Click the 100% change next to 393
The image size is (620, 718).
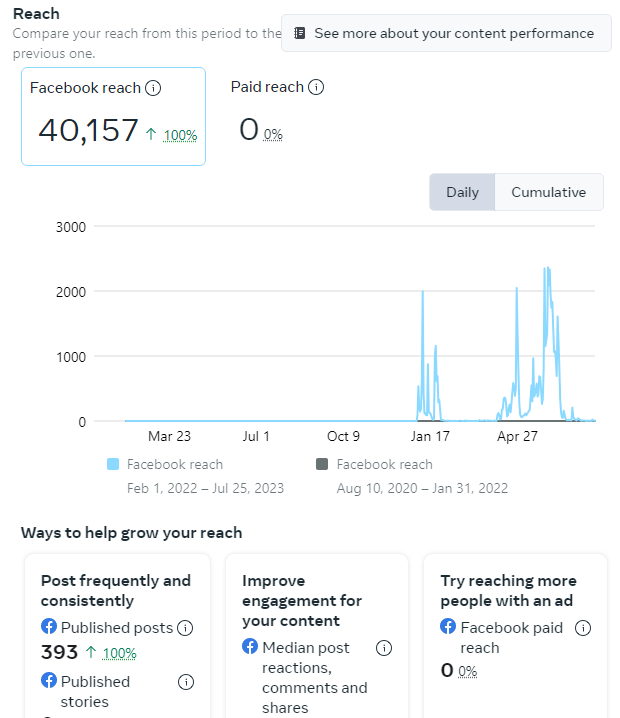[x=119, y=653]
